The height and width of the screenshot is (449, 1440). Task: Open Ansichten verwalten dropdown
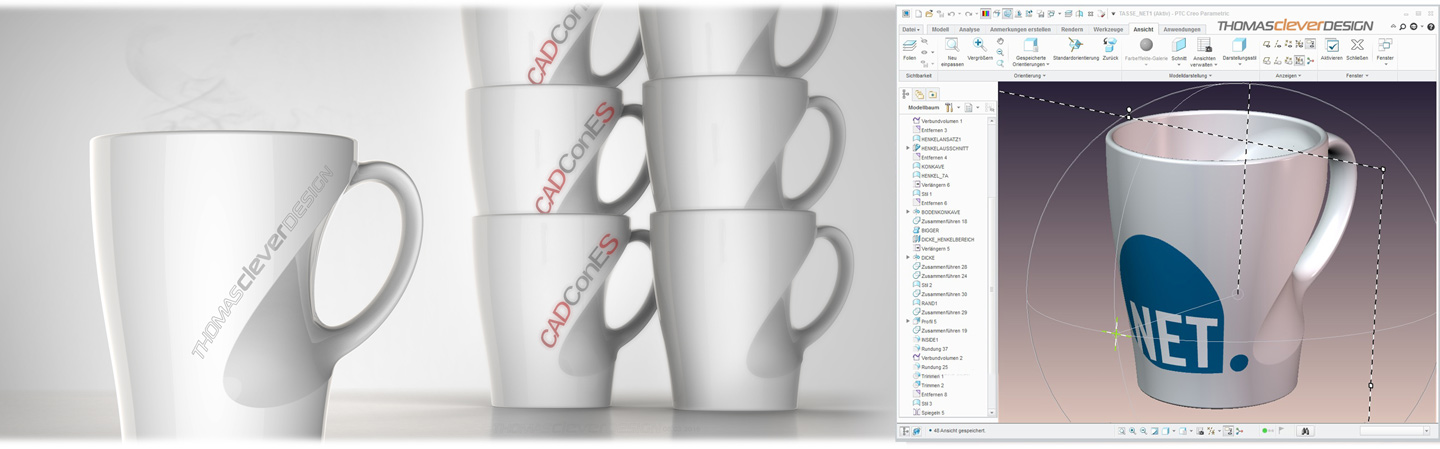(x=1204, y=60)
